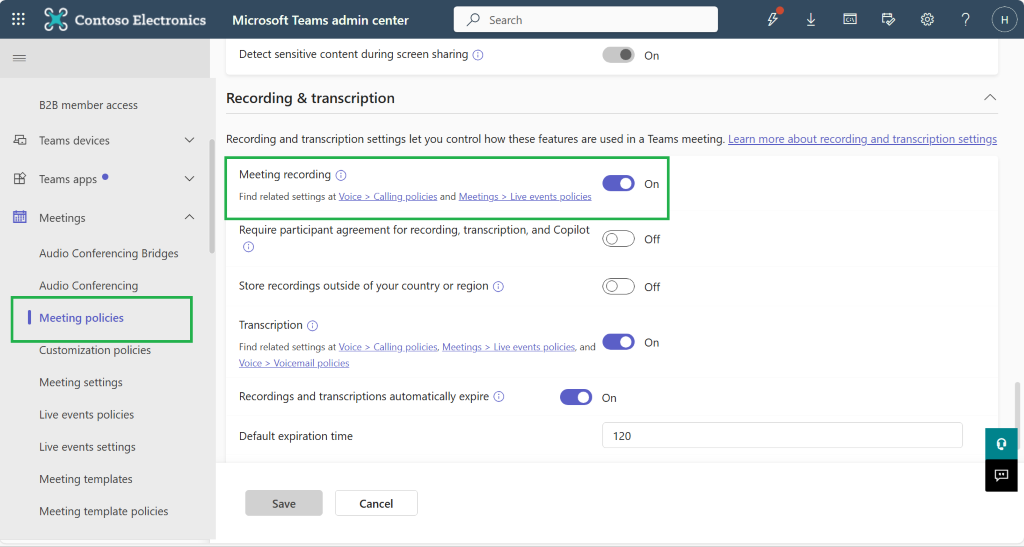Show info for Require participant agreement
Image resolution: width=1024 pixels, height=547 pixels.
click(x=248, y=247)
